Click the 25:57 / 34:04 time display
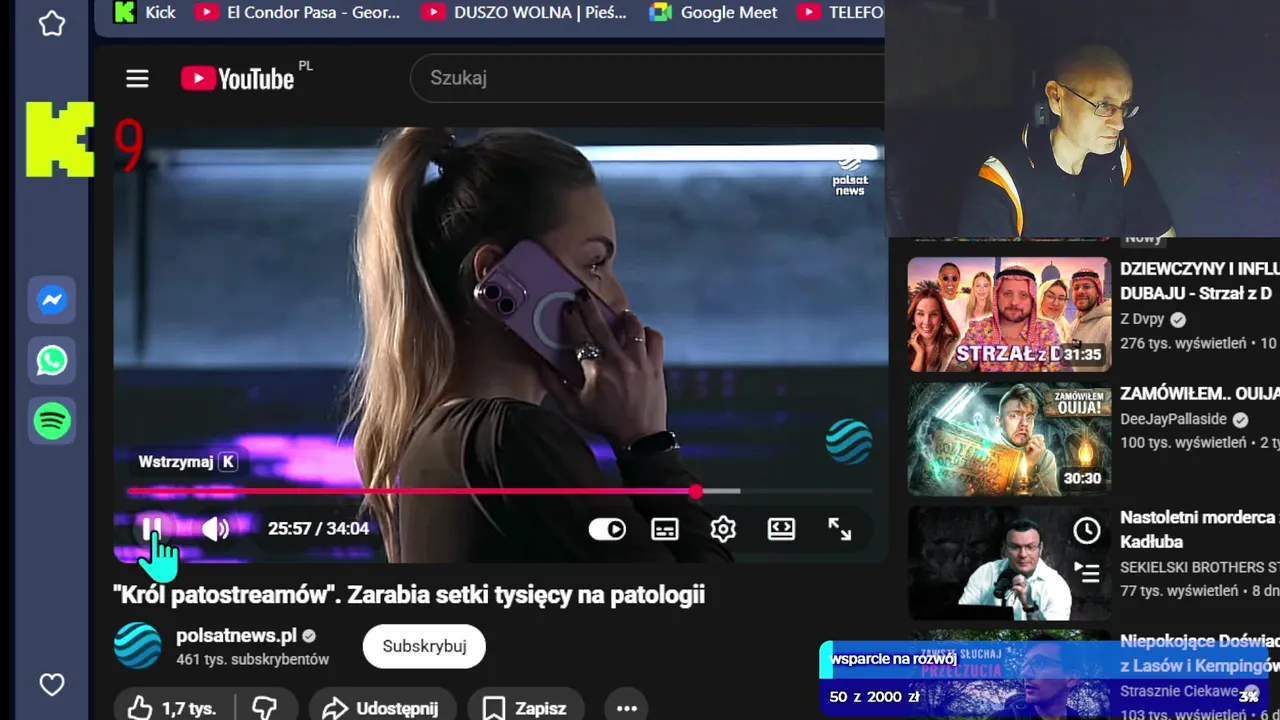Image resolution: width=1280 pixels, height=720 pixels. point(318,529)
